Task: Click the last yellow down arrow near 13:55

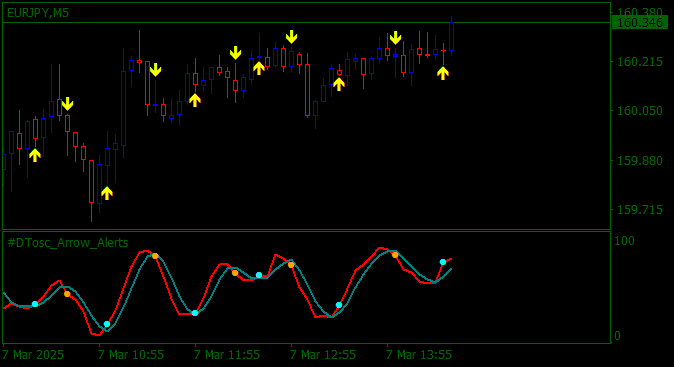Action: [x=395, y=38]
